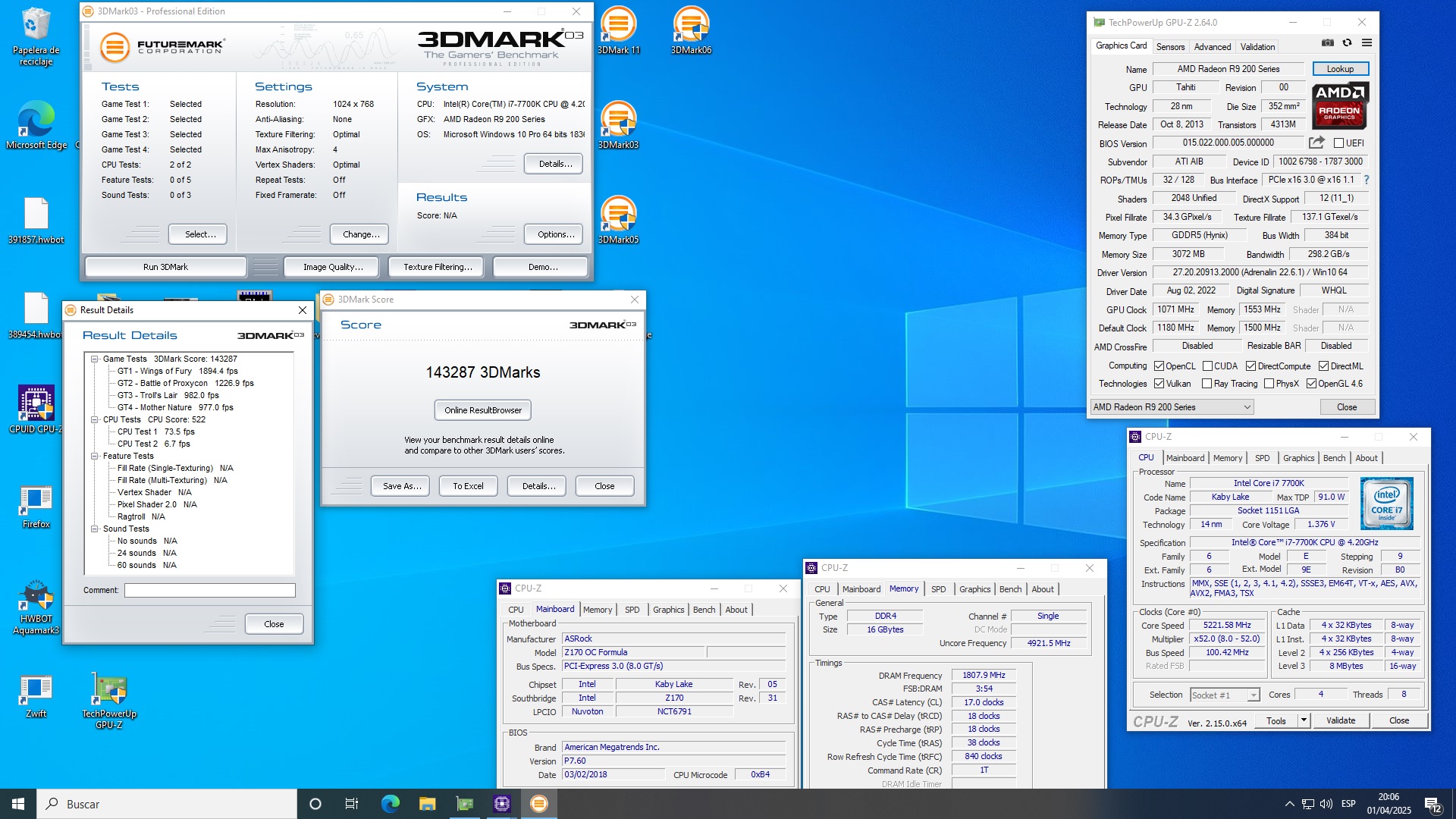Collapse CPU Tests tree node
This screenshot has width=1456, height=819.
(95, 419)
